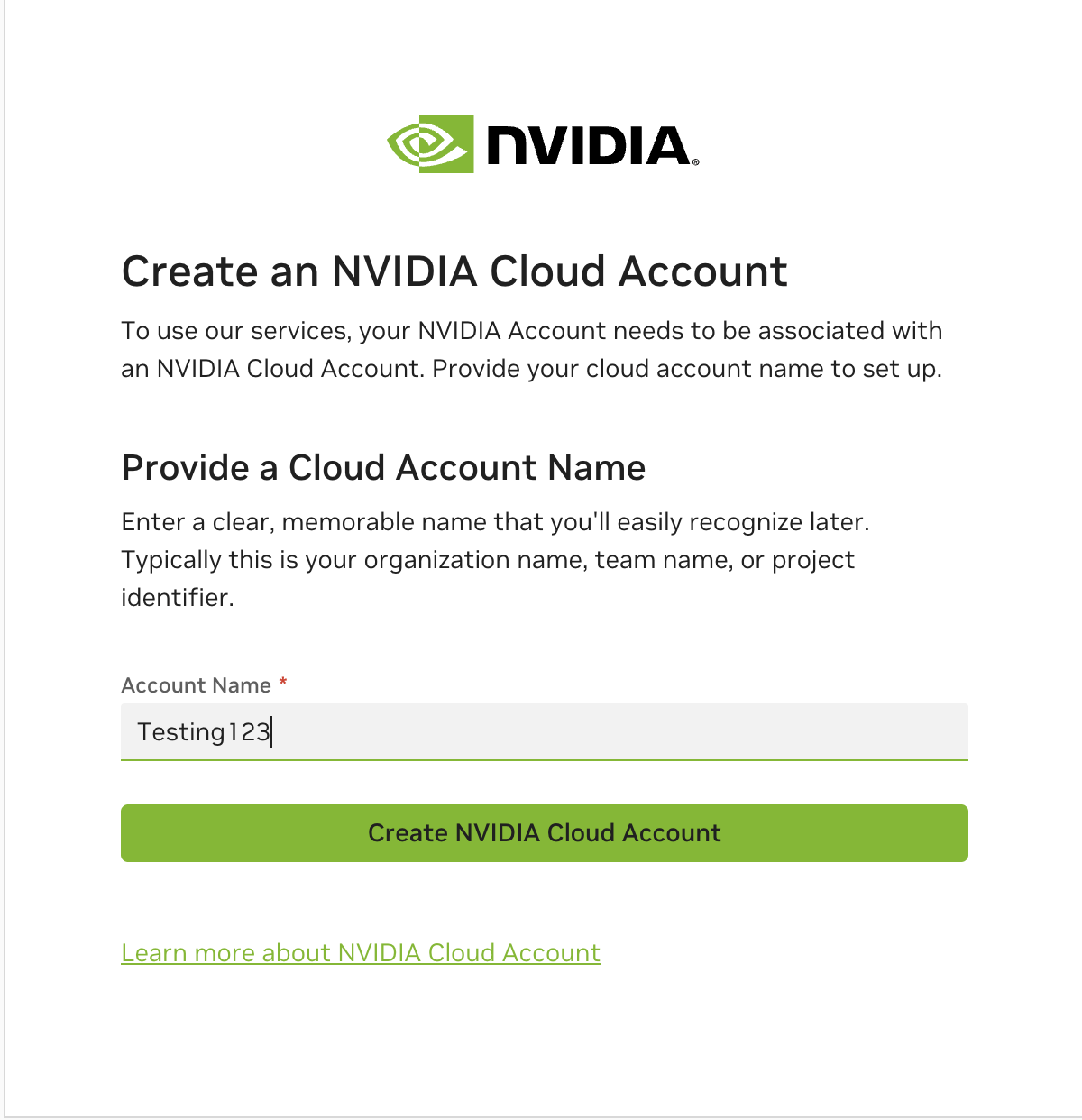Click the NVIDIA brand header at the top
The width and height of the screenshot is (1082, 1120).
pyautogui.click(x=541, y=144)
